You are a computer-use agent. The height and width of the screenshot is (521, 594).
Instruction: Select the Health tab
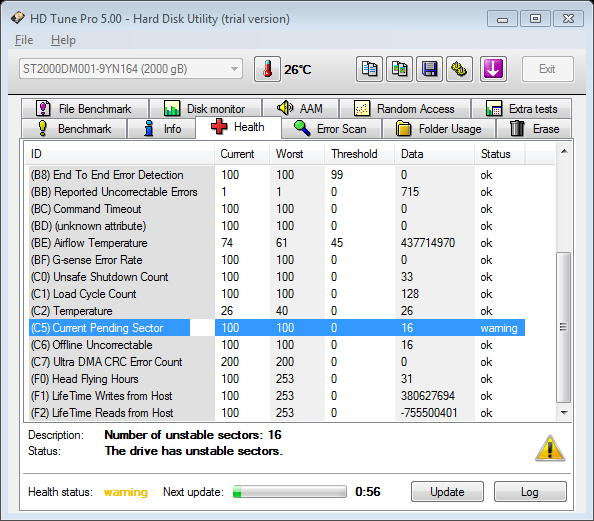pyautogui.click(x=238, y=127)
